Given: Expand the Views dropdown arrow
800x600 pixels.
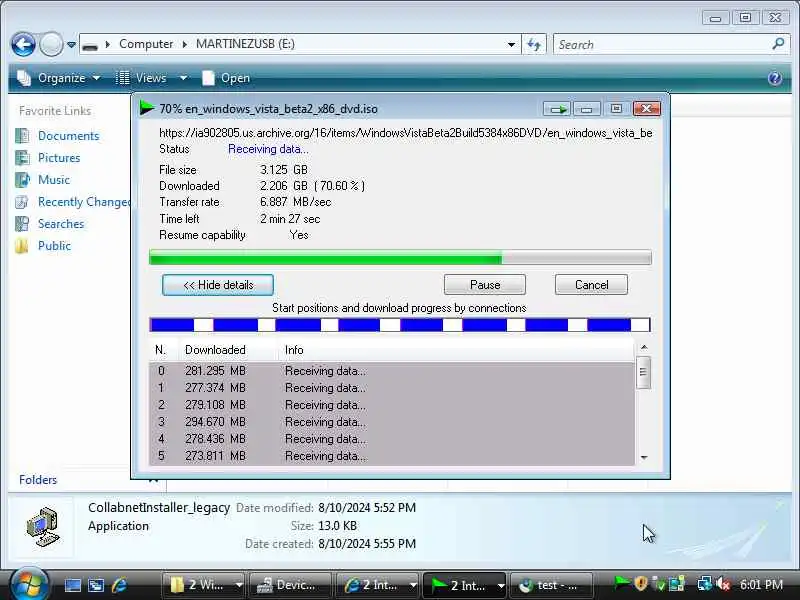Looking at the screenshot, I should click(183, 78).
